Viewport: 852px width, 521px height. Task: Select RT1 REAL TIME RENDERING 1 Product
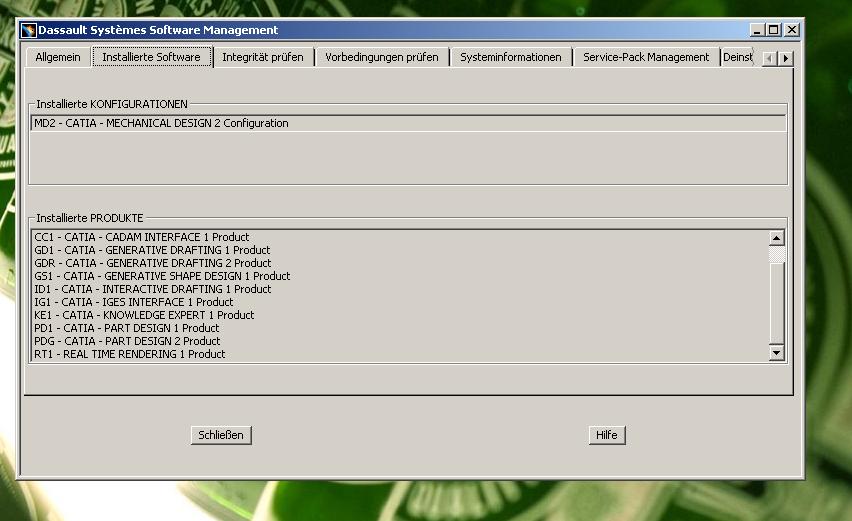point(400,354)
